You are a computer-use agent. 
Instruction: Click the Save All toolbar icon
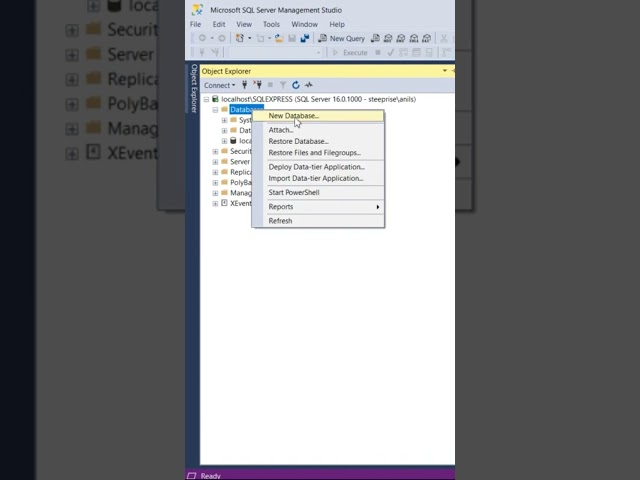[x=305, y=38]
